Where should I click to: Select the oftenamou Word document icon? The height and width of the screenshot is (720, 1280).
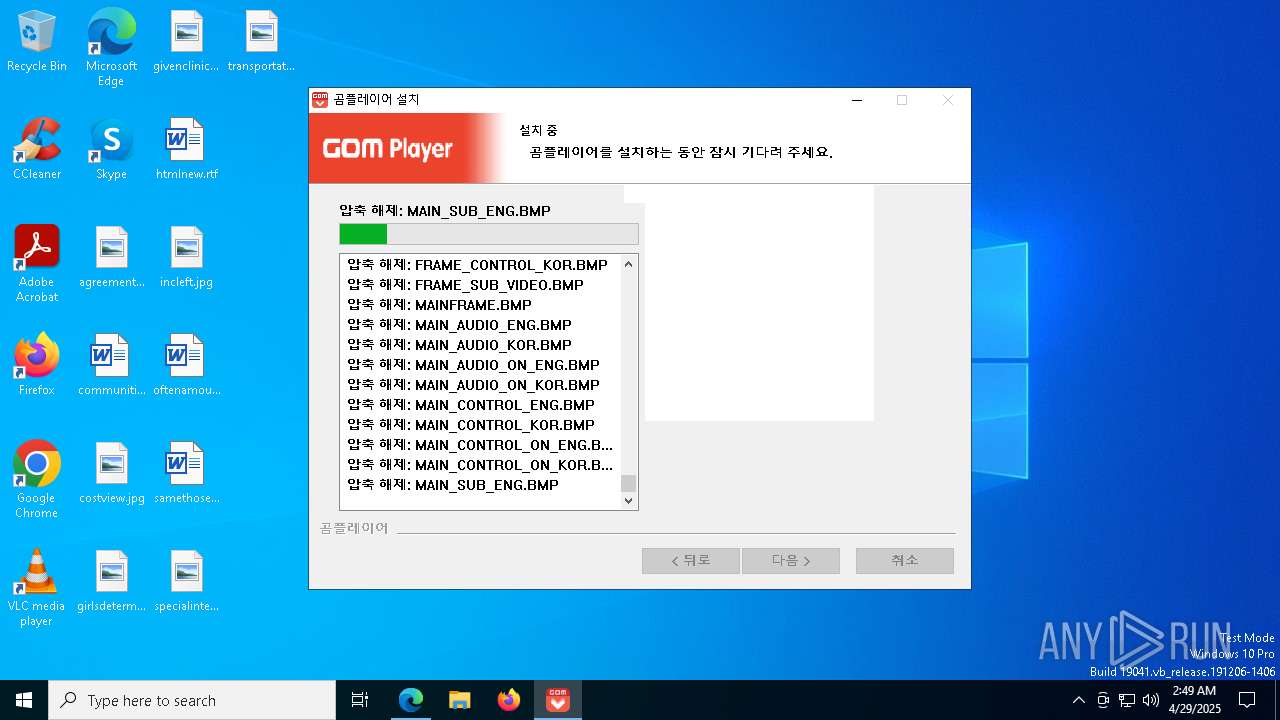click(186, 365)
